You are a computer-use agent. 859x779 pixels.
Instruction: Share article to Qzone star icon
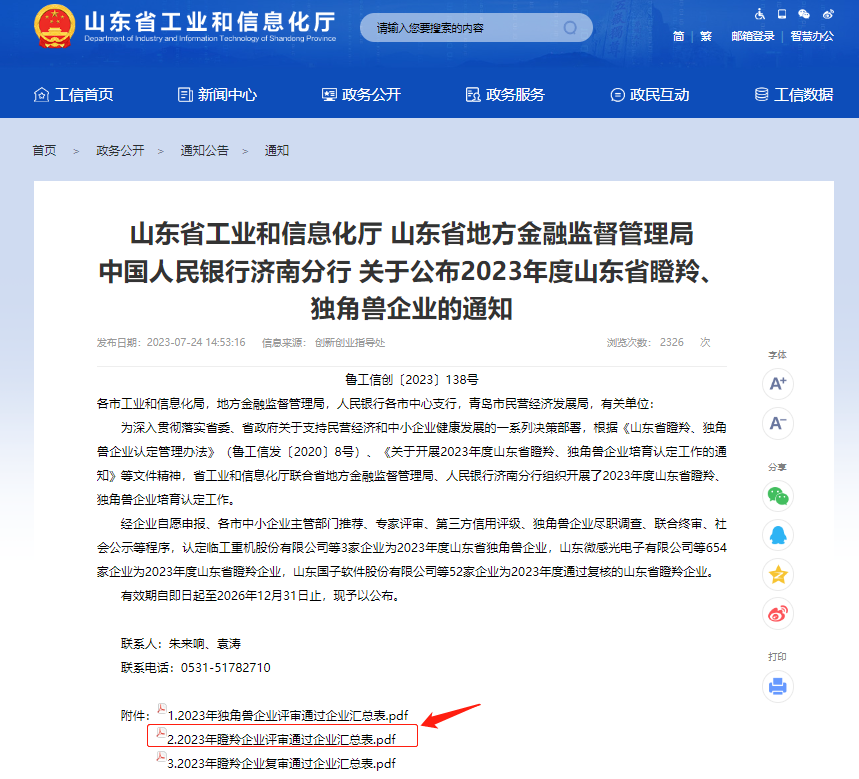(x=778, y=575)
